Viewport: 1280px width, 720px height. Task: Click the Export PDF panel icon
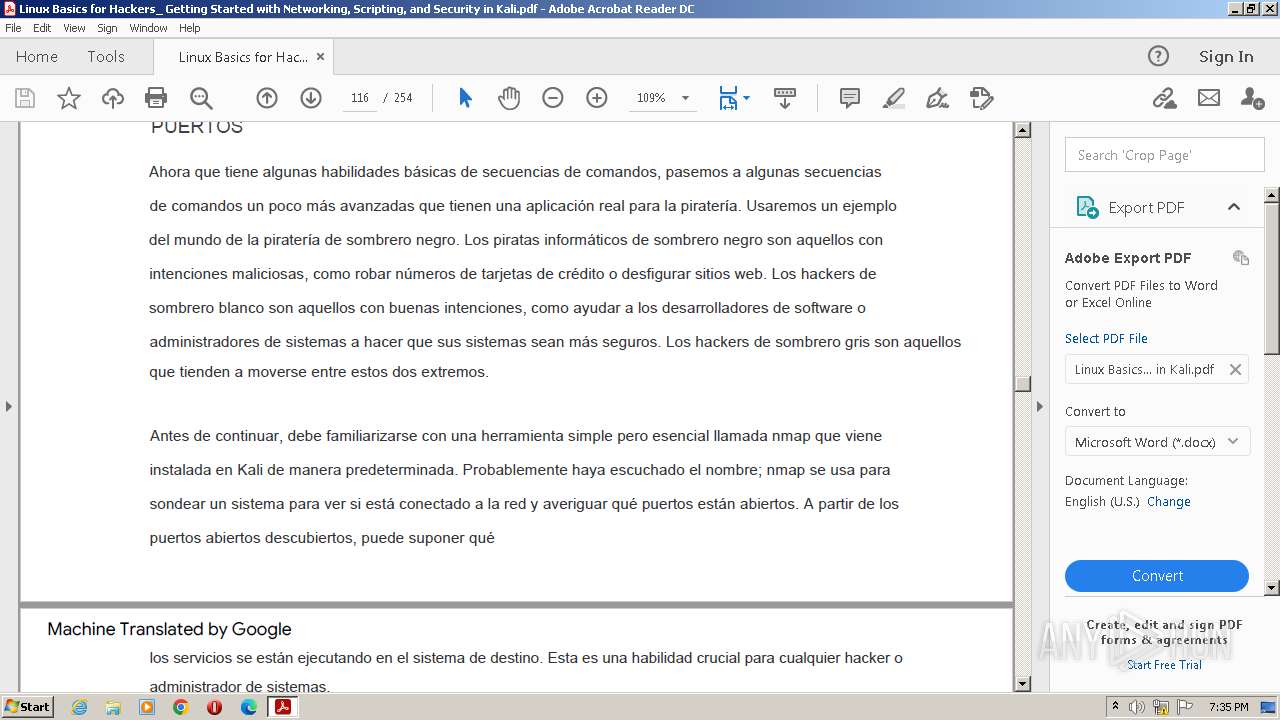pyautogui.click(x=1087, y=207)
